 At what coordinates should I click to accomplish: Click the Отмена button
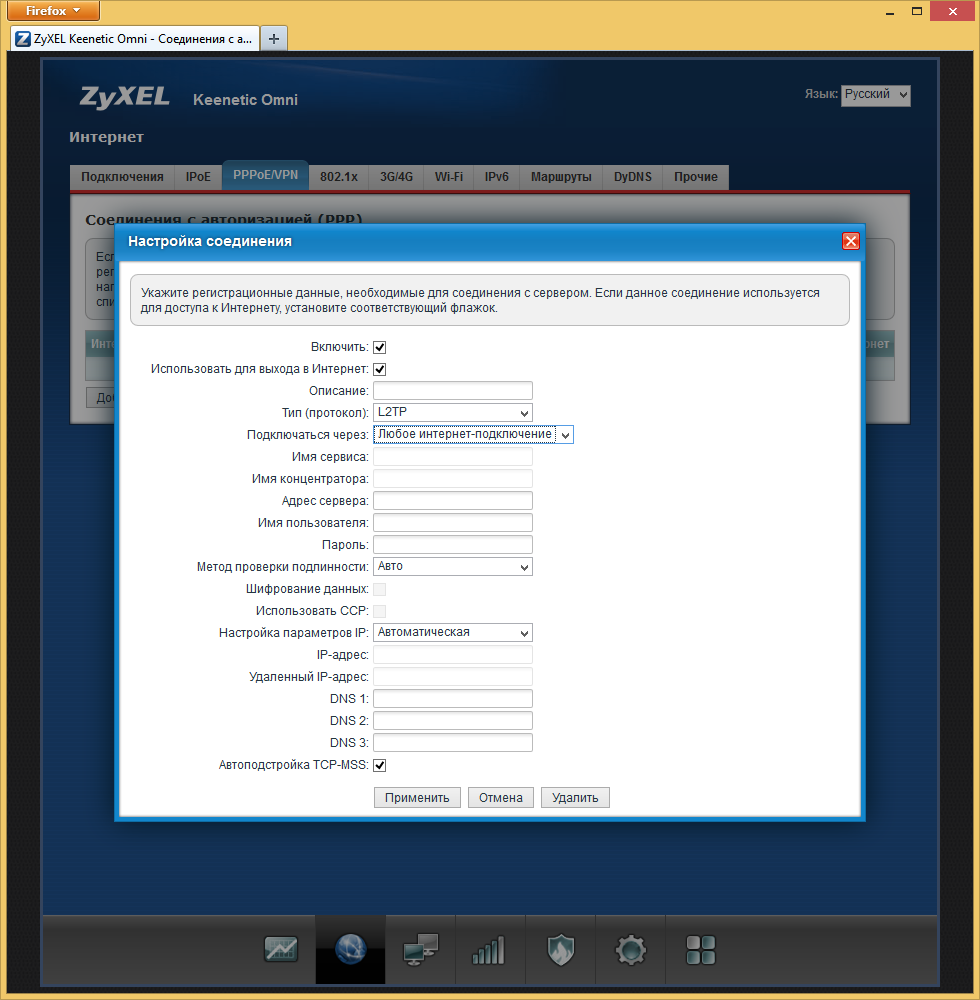tap(501, 798)
